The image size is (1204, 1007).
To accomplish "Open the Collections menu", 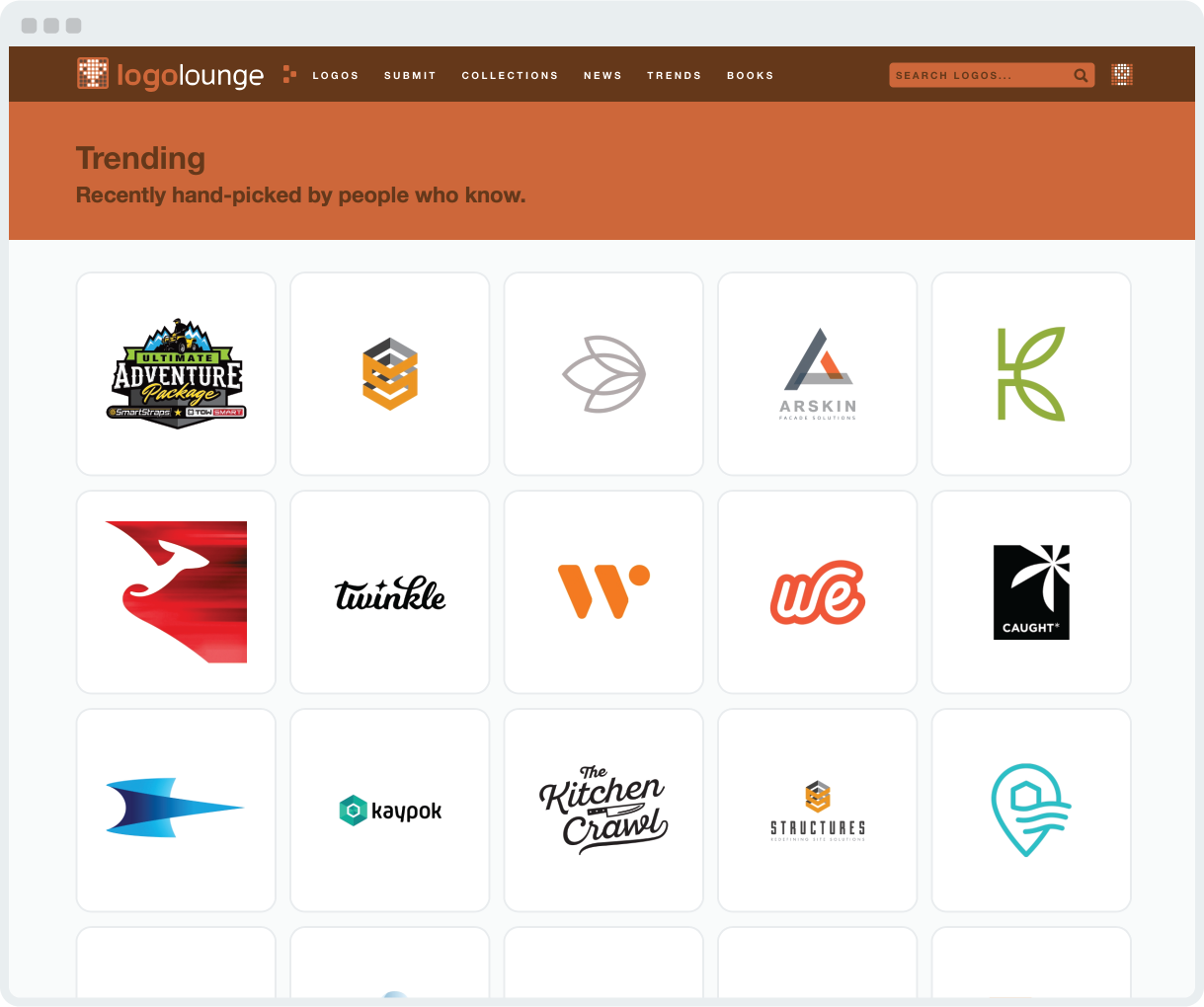I will tap(510, 75).
